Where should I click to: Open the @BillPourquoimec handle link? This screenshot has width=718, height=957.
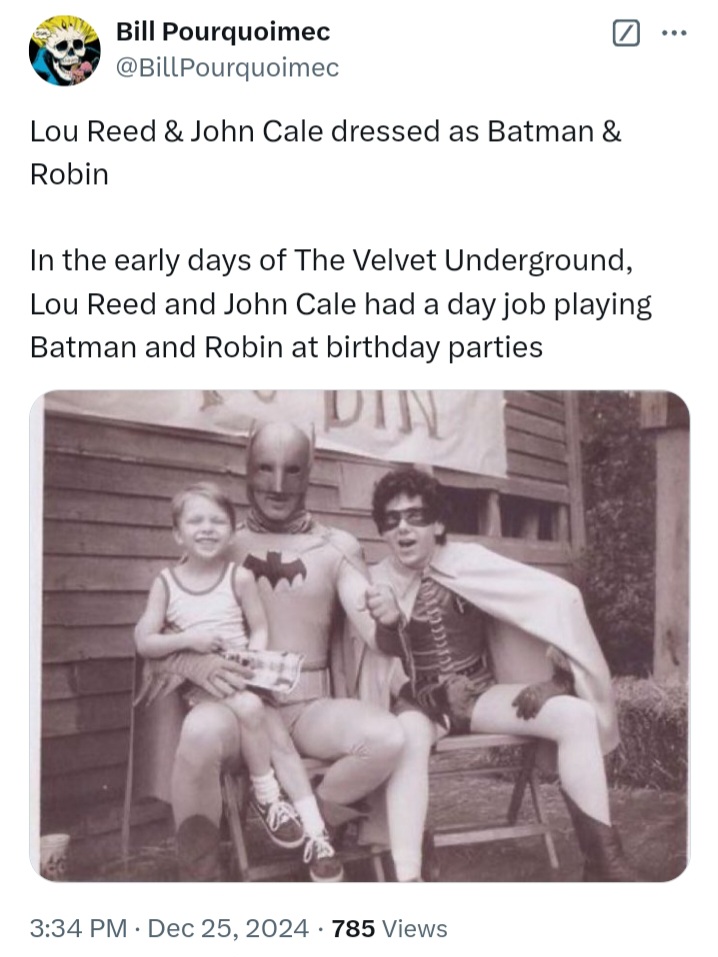point(227,67)
